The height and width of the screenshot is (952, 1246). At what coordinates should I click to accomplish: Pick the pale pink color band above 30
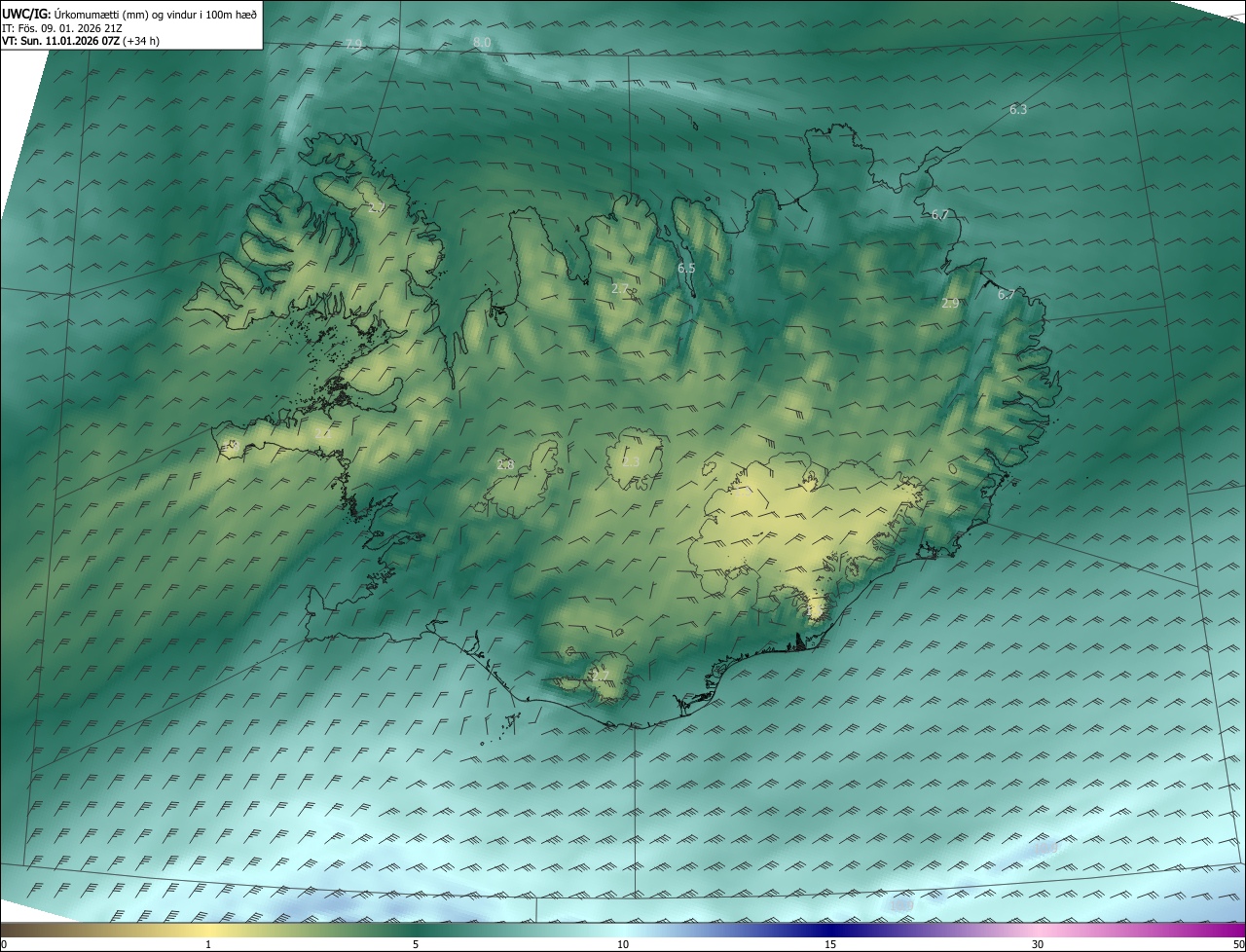coord(1038,930)
